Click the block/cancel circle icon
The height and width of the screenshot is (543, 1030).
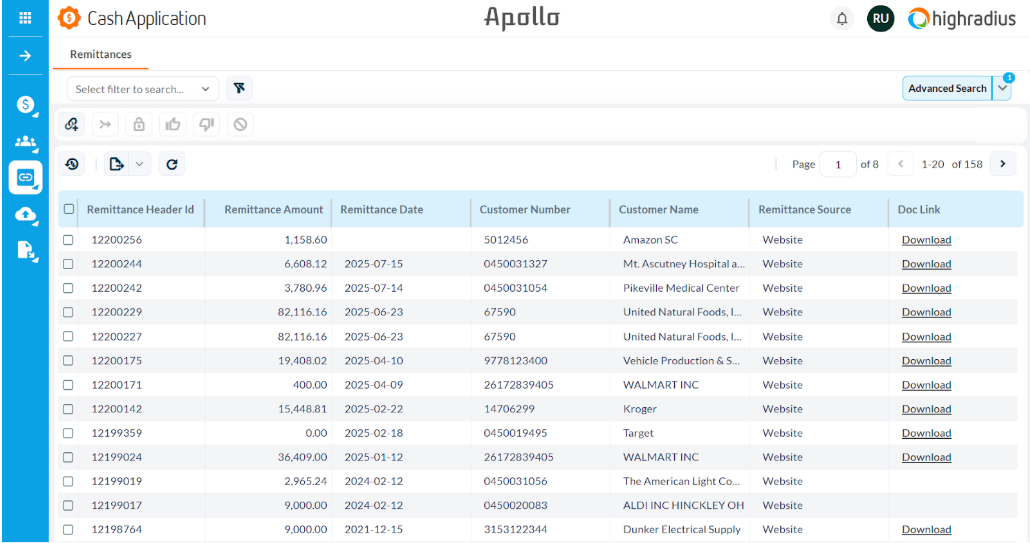tap(240, 124)
